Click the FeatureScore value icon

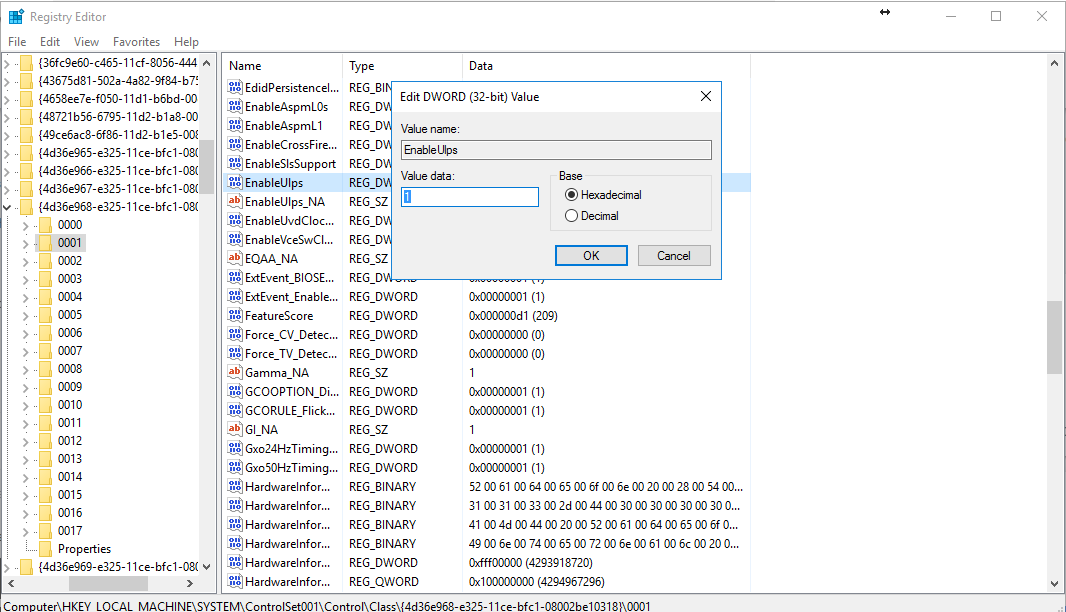click(235, 316)
